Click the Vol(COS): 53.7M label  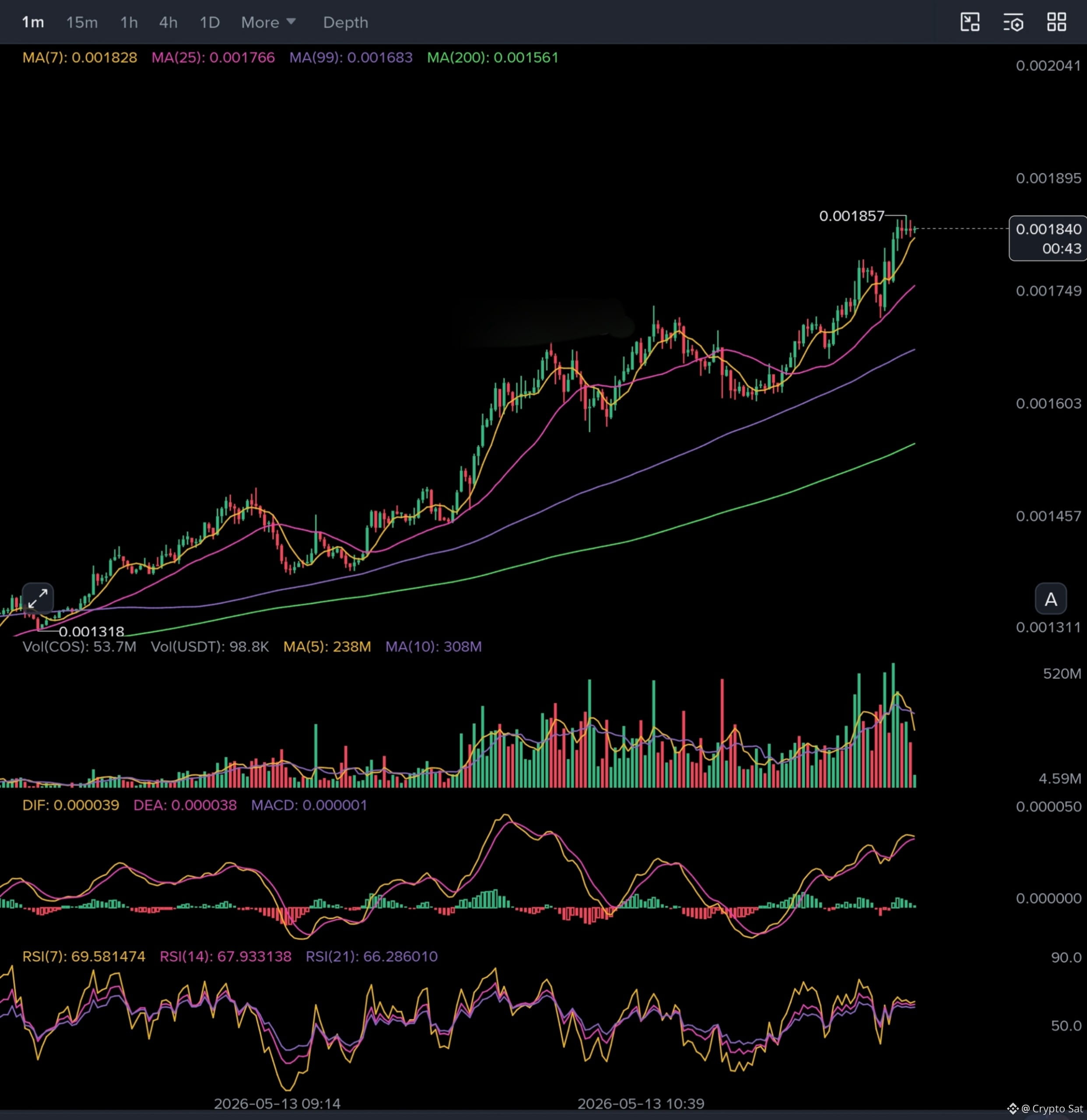(79, 646)
